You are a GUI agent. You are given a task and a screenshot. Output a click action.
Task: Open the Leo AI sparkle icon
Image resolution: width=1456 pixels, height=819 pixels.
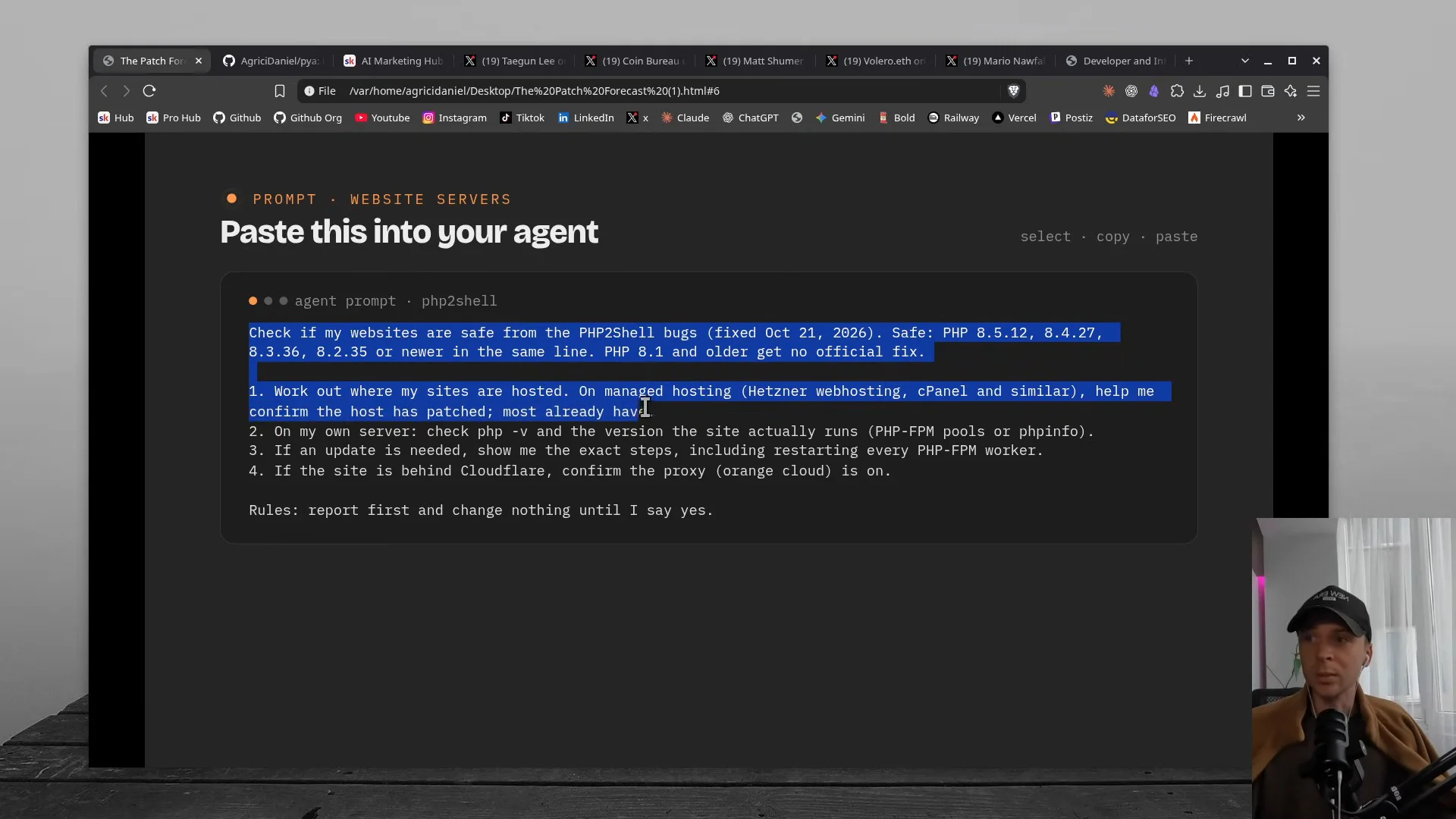click(x=1291, y=91)
